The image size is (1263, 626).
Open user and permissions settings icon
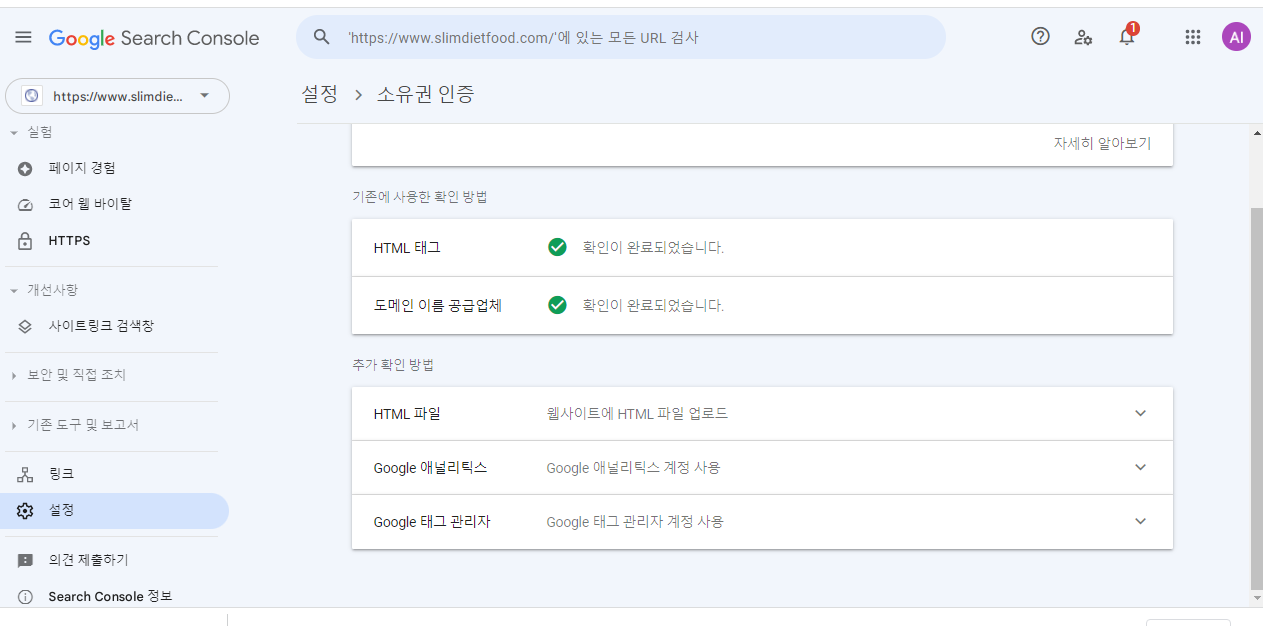(x=1083, y=37)
